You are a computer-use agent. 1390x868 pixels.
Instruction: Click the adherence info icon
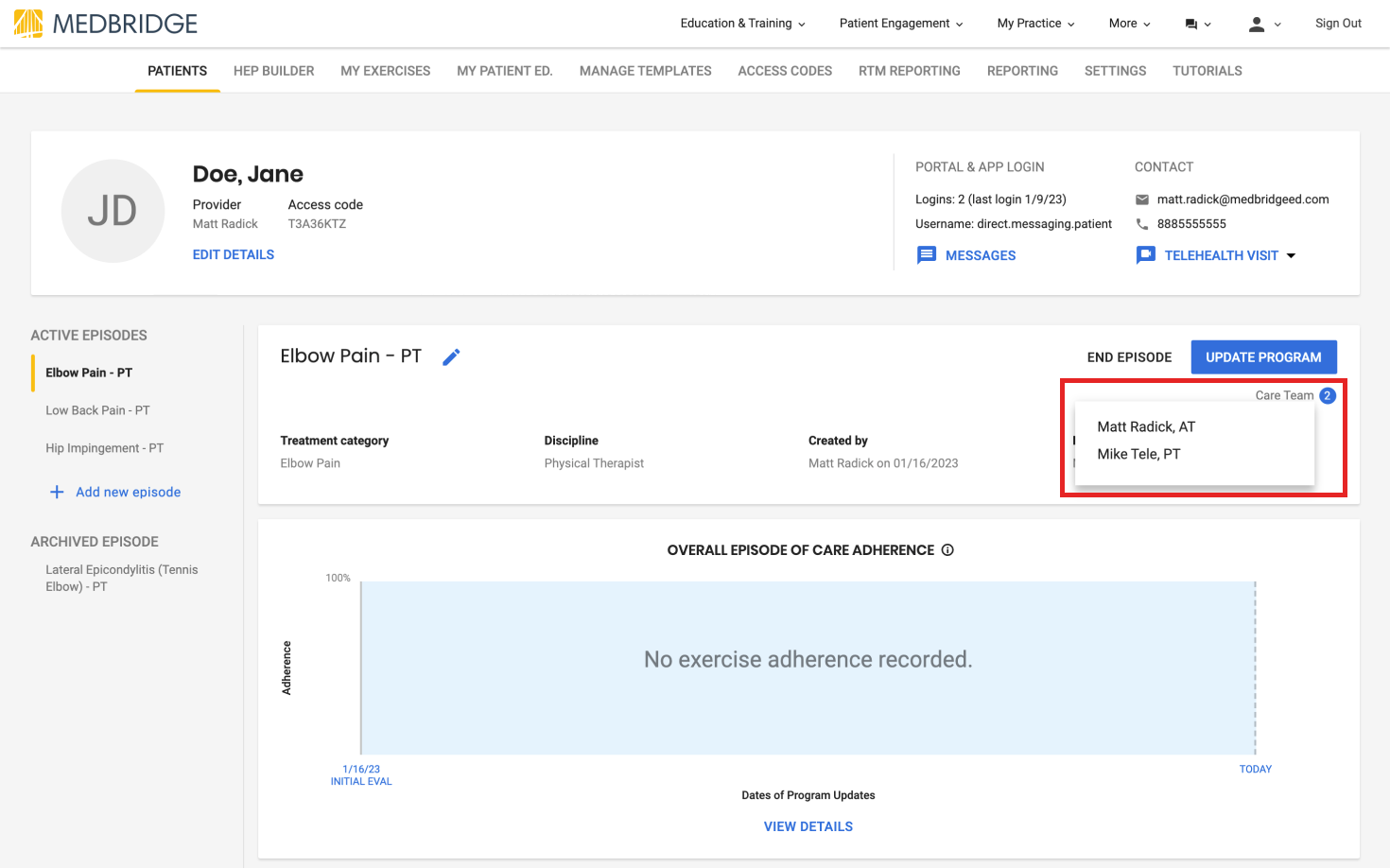click(x=947, y=550)
